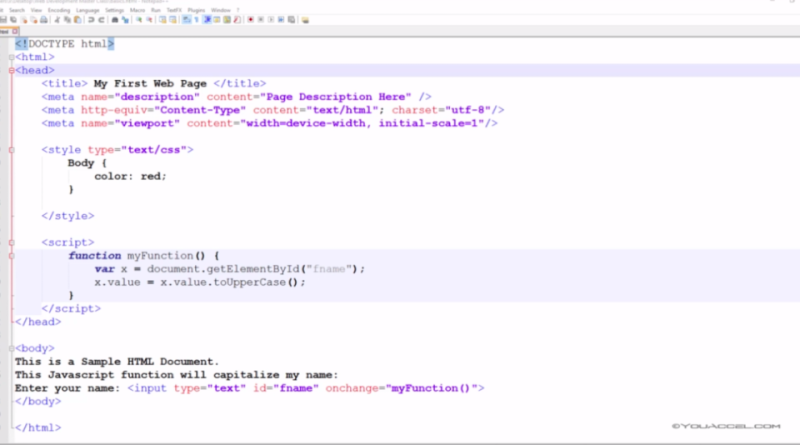
Task: Click the <!DOCTYPE html> line
Action: pyautogui.click(x=64, y=44)
